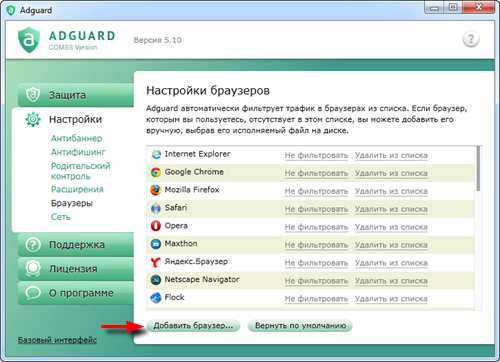Click the badge icon beside Лицензия

(x=33, y=269)
